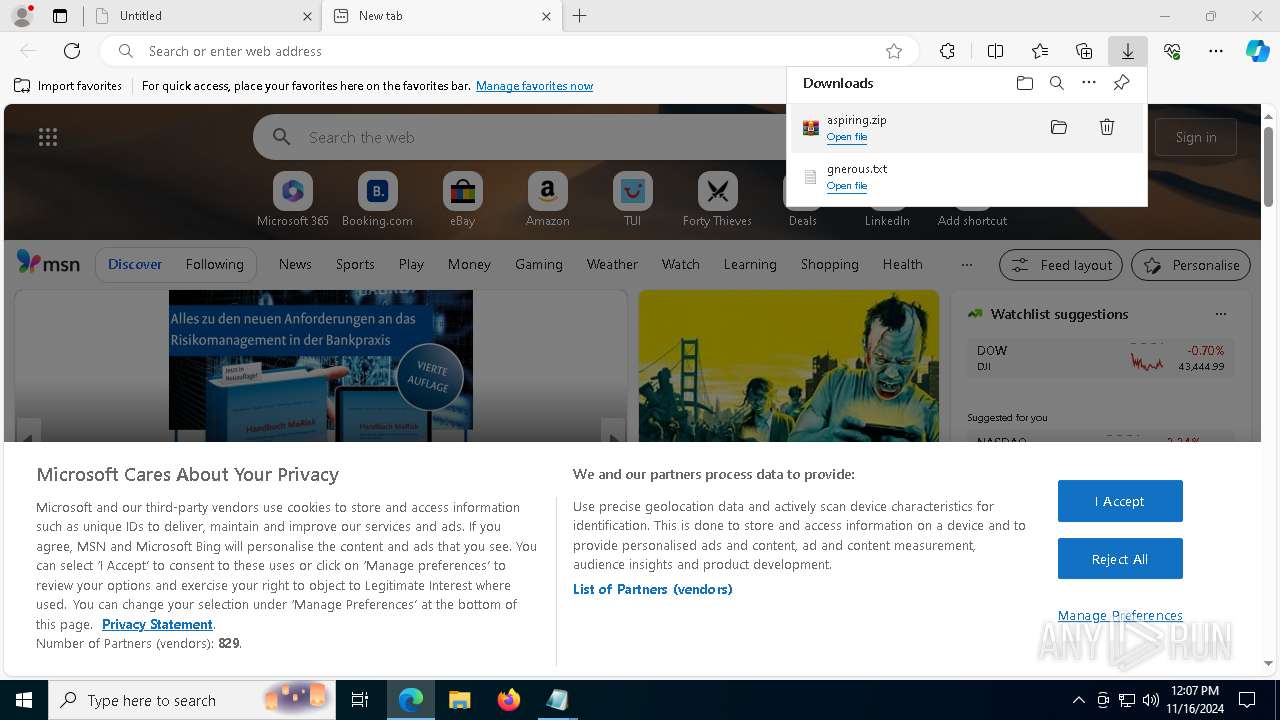This screenshot has width=1280, height=720.
Task: Focus the address bar field
Action: 510,51
